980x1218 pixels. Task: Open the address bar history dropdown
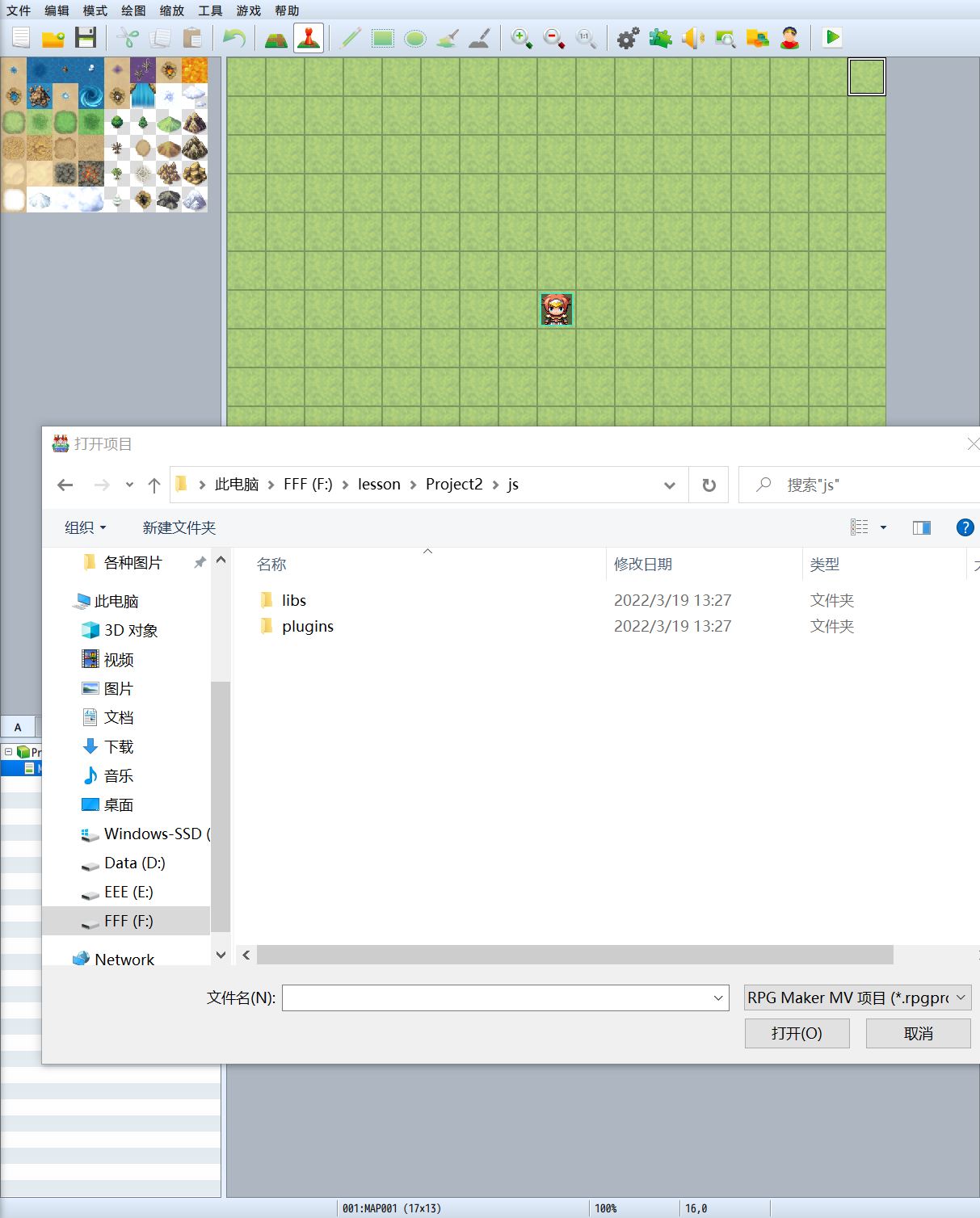(x=670, y=485)
